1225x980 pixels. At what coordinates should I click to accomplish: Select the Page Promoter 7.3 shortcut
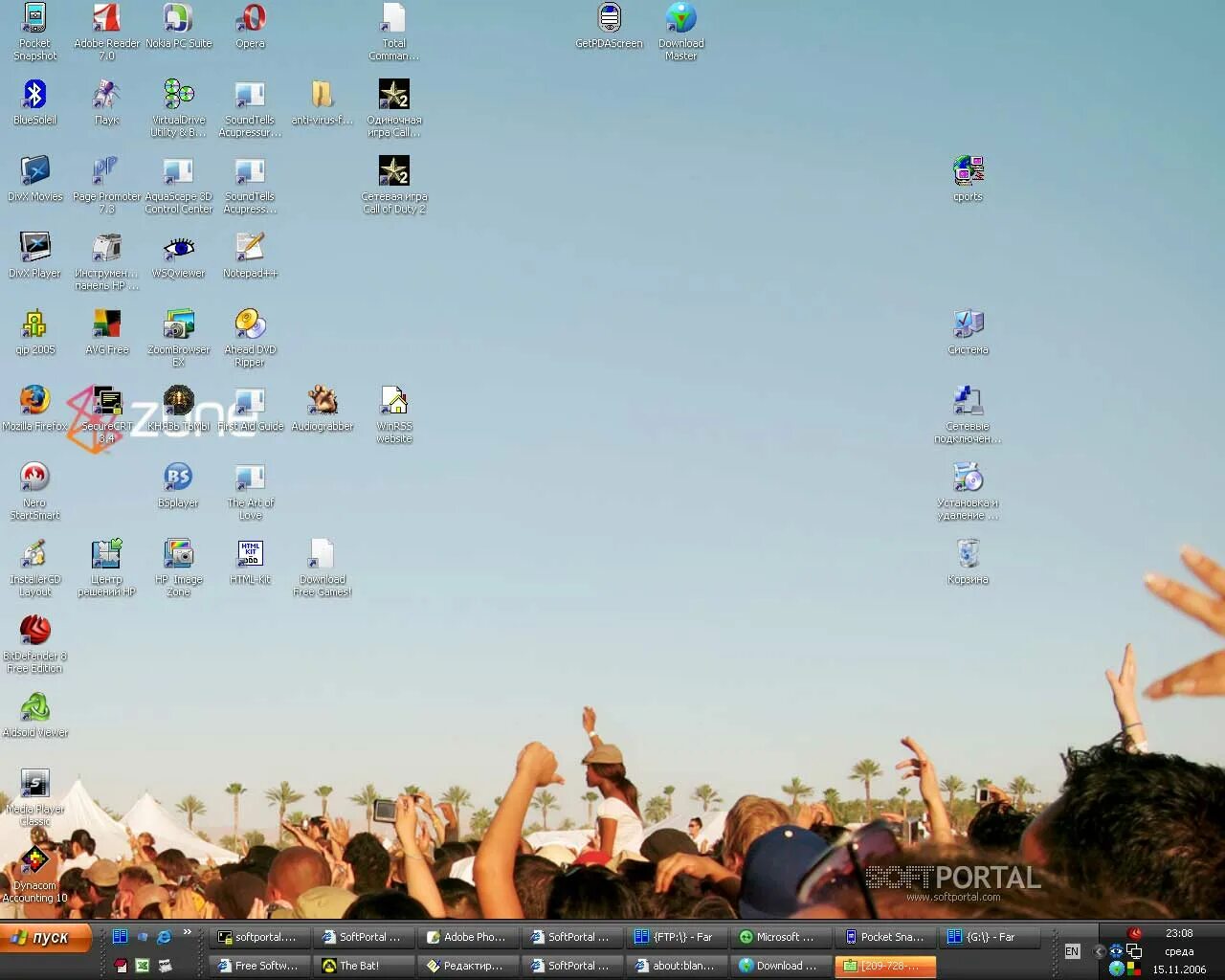pyautogui.click(x=106, y=185)
